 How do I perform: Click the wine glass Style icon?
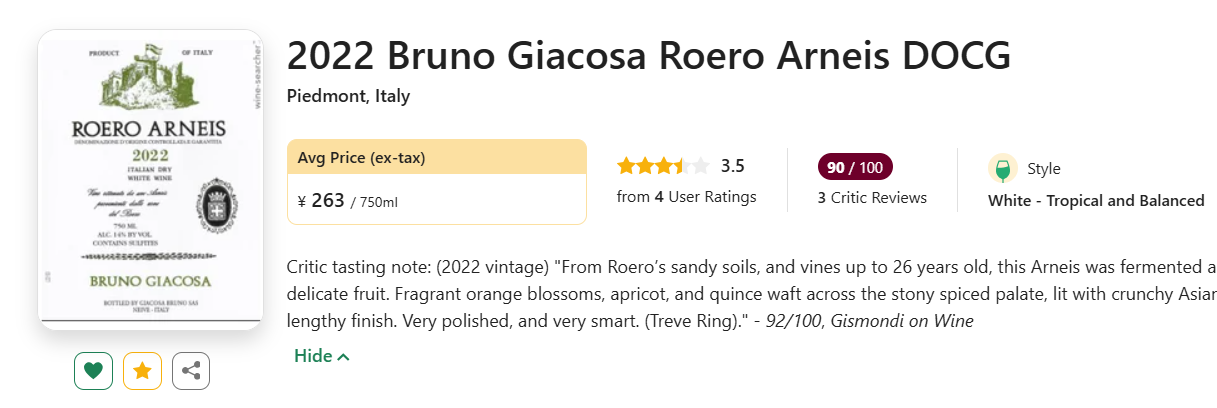(1003, 168)
